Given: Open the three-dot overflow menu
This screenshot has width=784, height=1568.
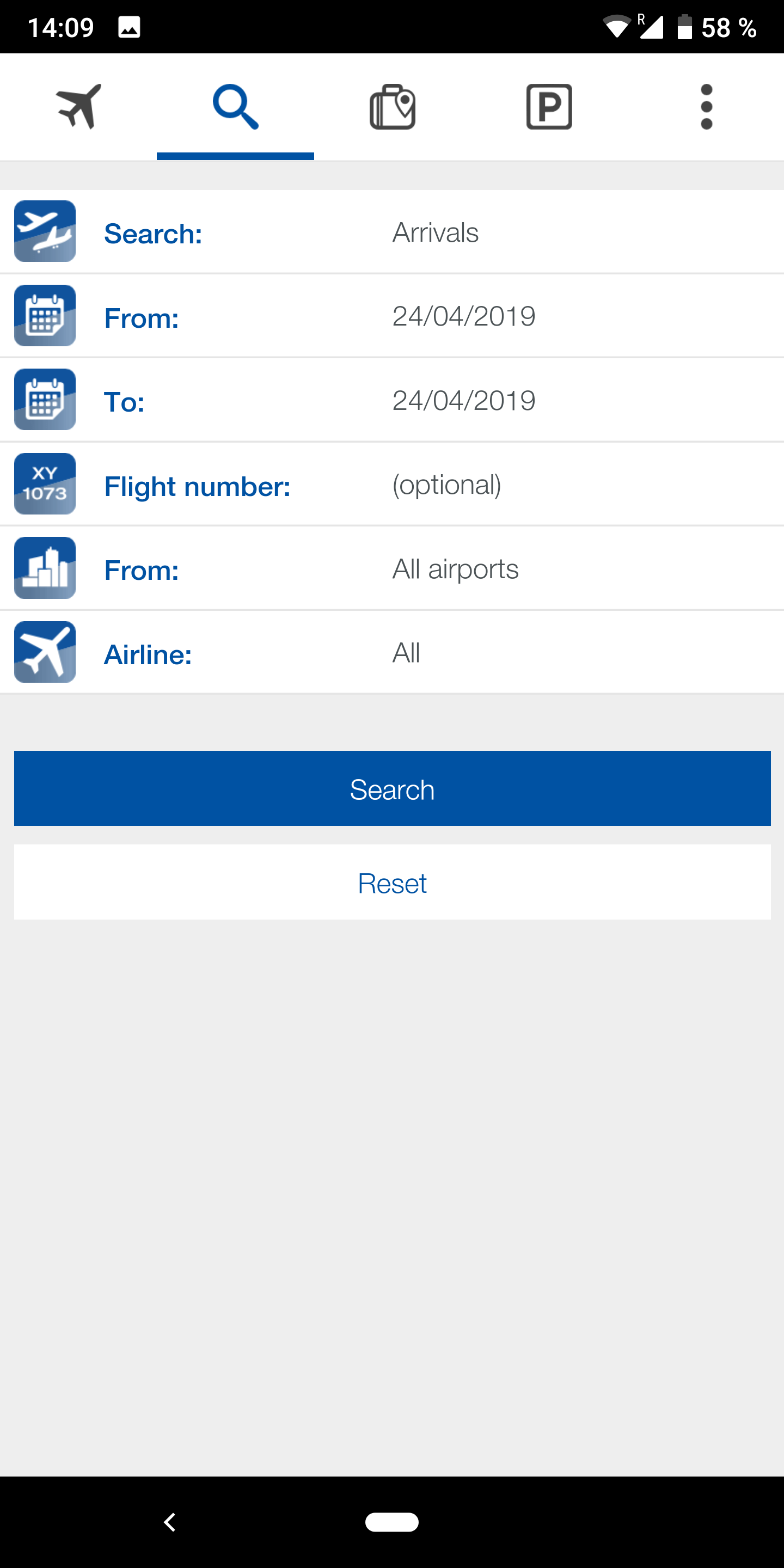Looking at the screenshot, I should click(x=706, y=107).
